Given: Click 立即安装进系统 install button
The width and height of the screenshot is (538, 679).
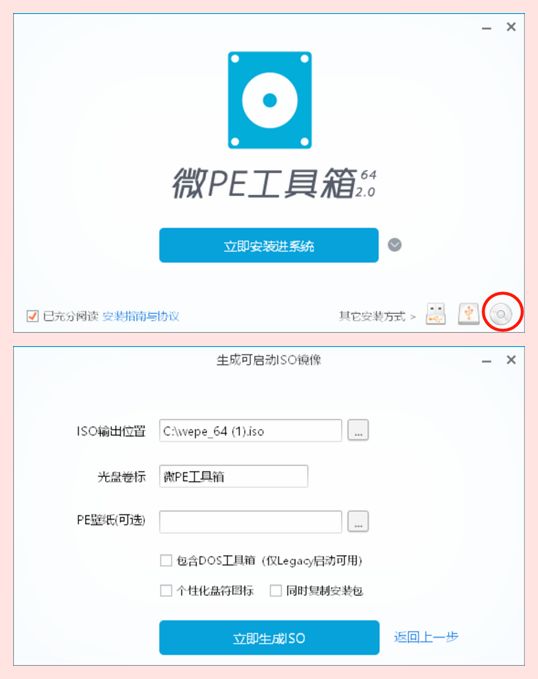Looking at the screenshot, I should pos(269,245).
